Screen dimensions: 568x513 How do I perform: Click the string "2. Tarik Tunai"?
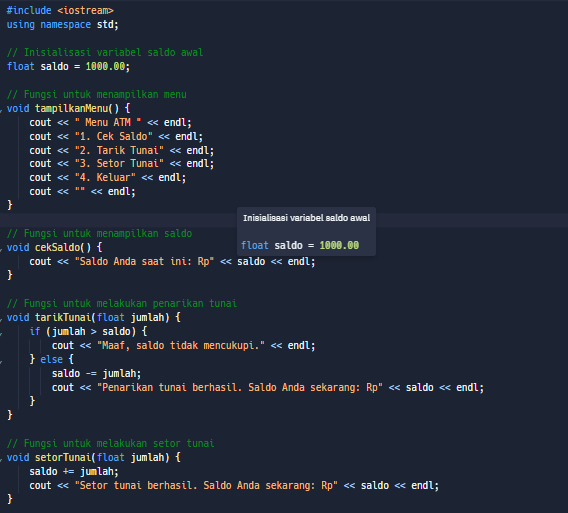click(119, 150)
